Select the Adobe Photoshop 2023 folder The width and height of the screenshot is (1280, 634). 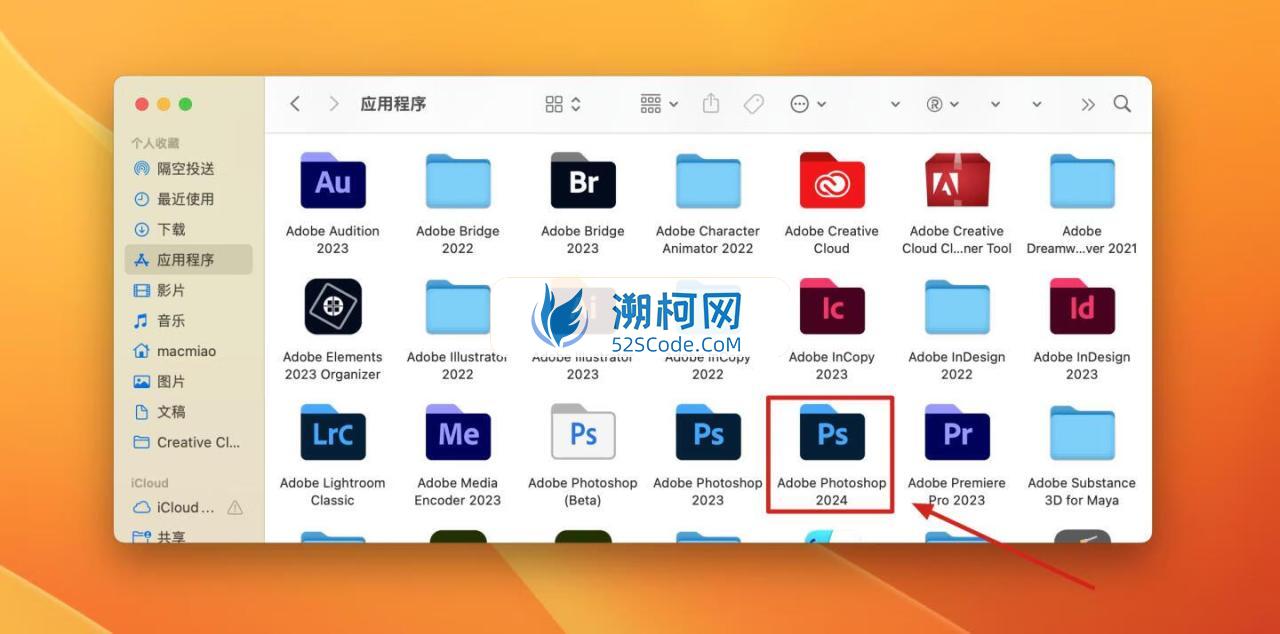point(708,433)
